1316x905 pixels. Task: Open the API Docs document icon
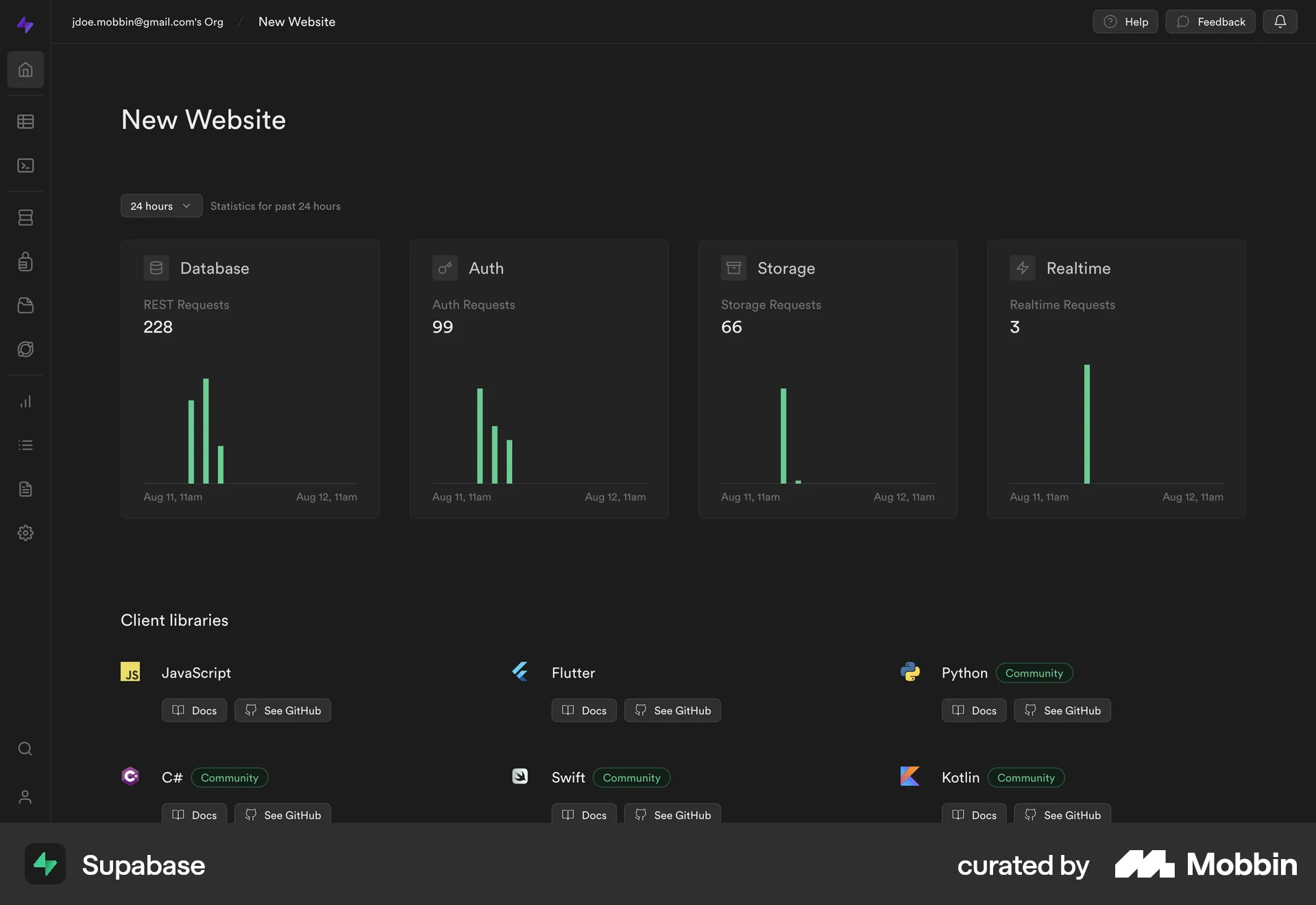[x=25, y=490]
